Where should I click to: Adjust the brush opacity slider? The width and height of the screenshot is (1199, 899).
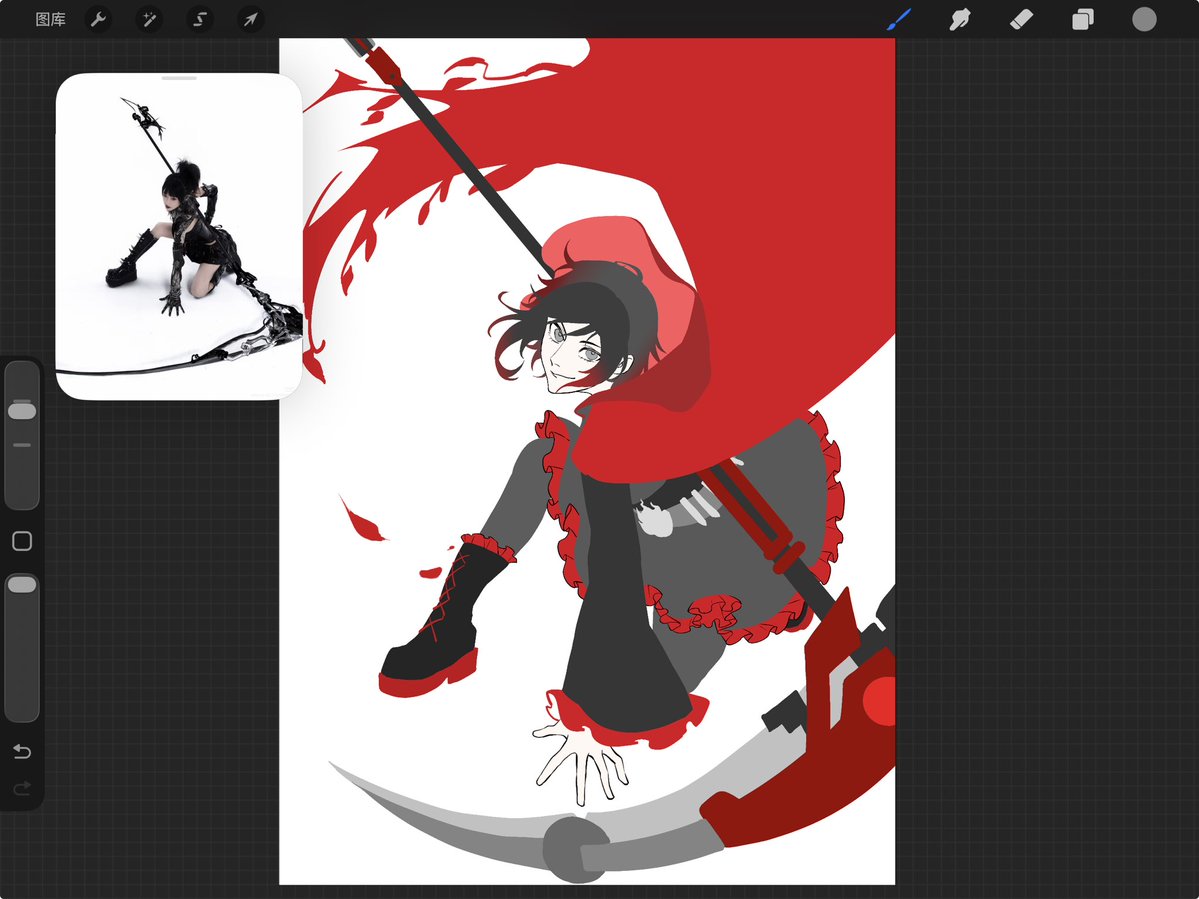tap(22, 647)
